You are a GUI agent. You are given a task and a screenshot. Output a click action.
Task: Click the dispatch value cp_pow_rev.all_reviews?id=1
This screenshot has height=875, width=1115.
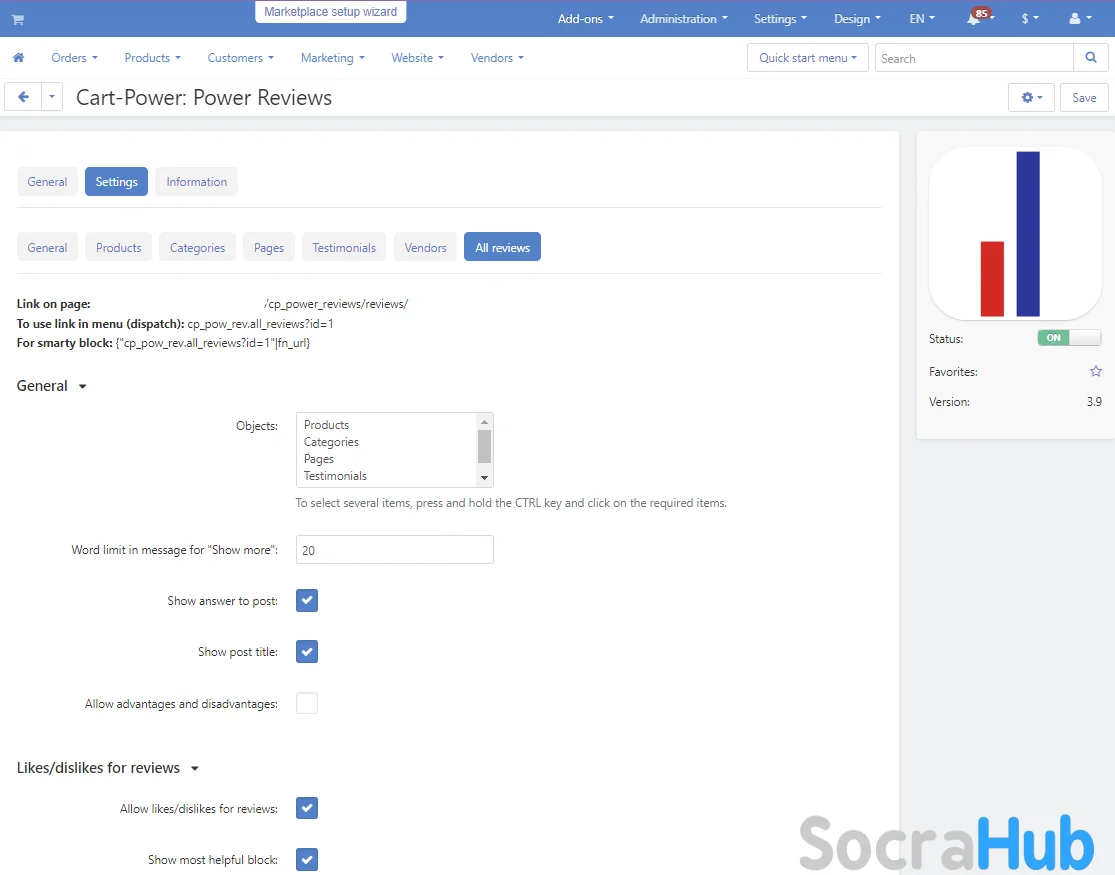click(260, 324)
